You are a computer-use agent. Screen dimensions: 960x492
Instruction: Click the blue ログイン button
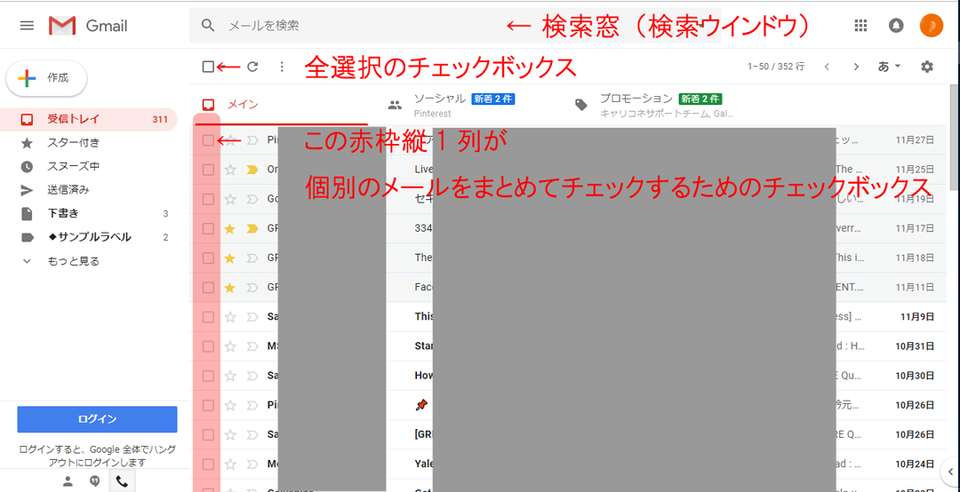97,420
